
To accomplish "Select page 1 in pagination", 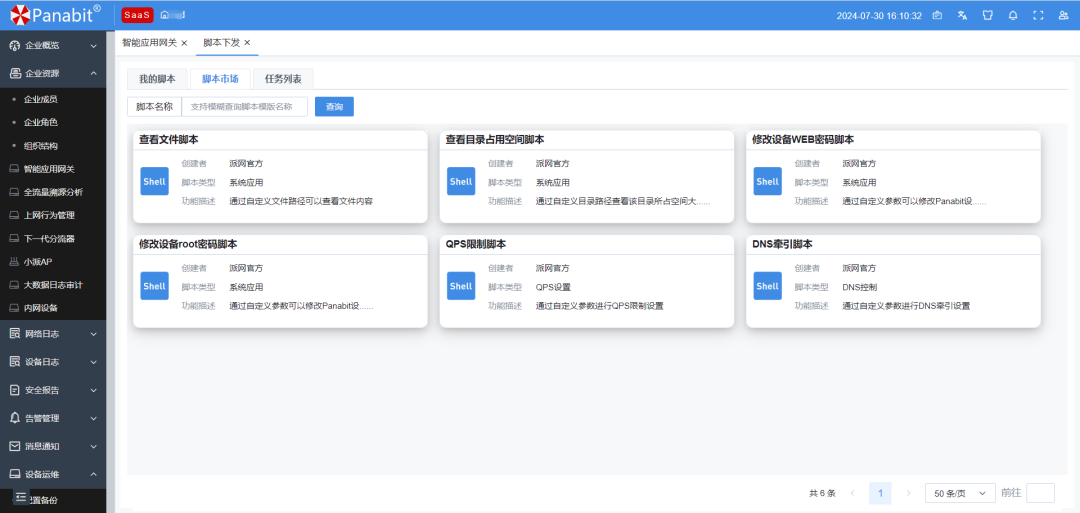I will [x=880, y=493].
